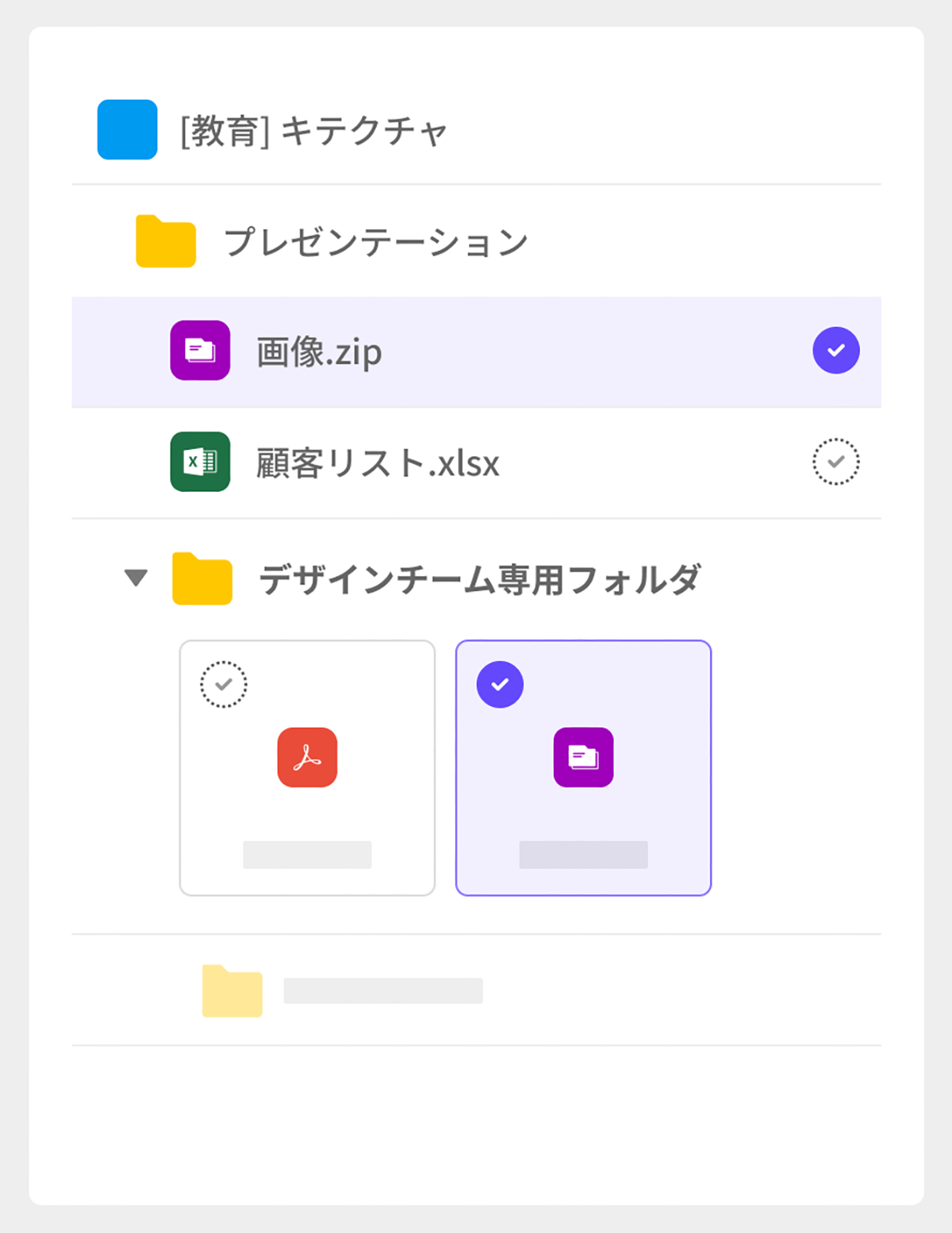Uncheck the purple checkmark on selected card
Image resolution: width=952 pixels, height=1233 pixels.
[x=500, y=684]
